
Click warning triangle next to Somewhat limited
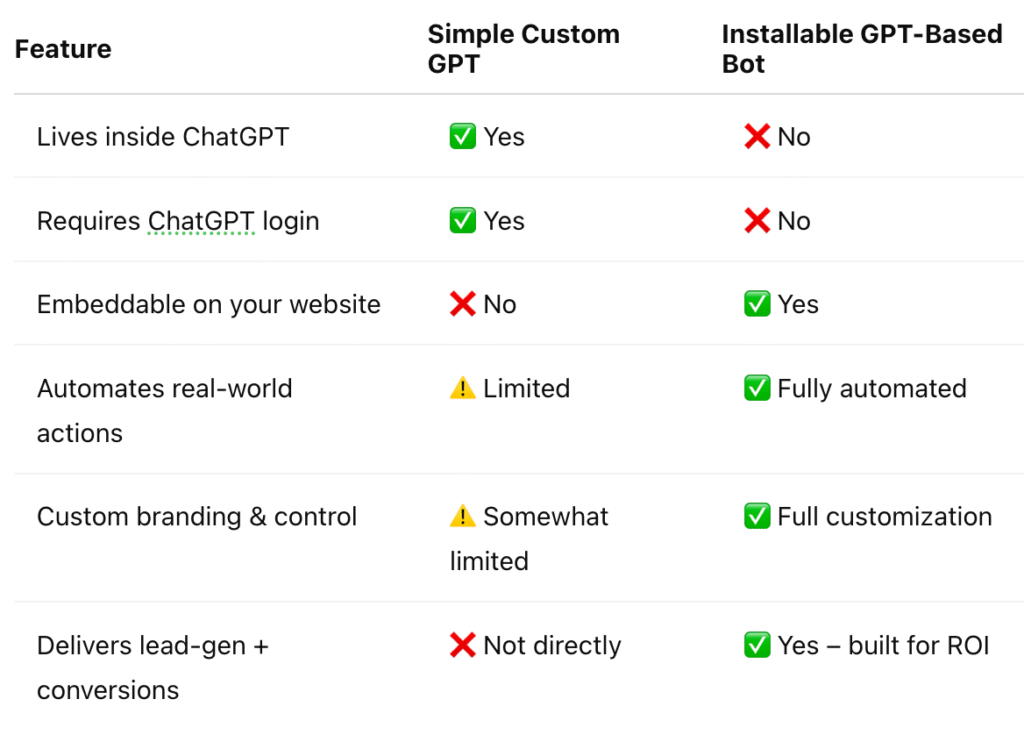point(462,516)
